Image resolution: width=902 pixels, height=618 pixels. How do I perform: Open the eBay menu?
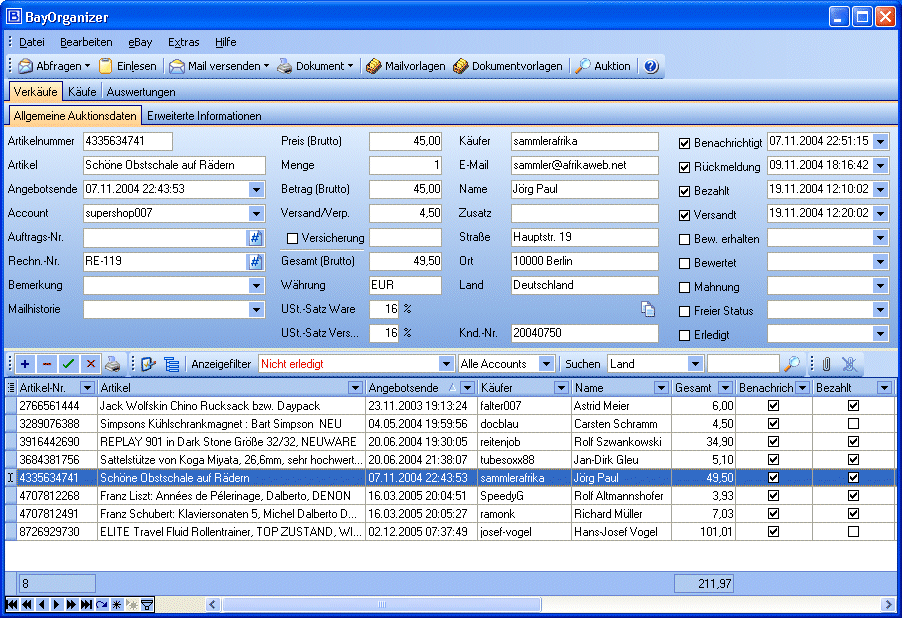(x=140, y=42)
